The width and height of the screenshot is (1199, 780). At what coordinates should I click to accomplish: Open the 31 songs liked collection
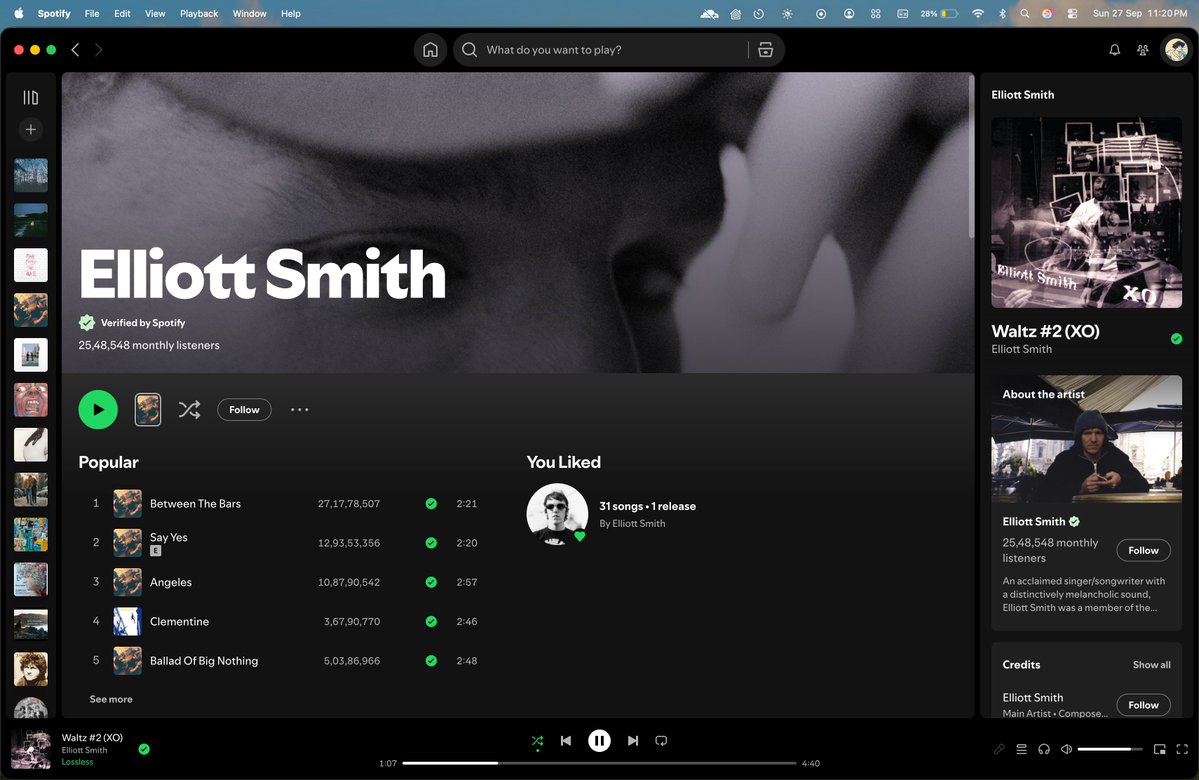click(x=647, y=506)
